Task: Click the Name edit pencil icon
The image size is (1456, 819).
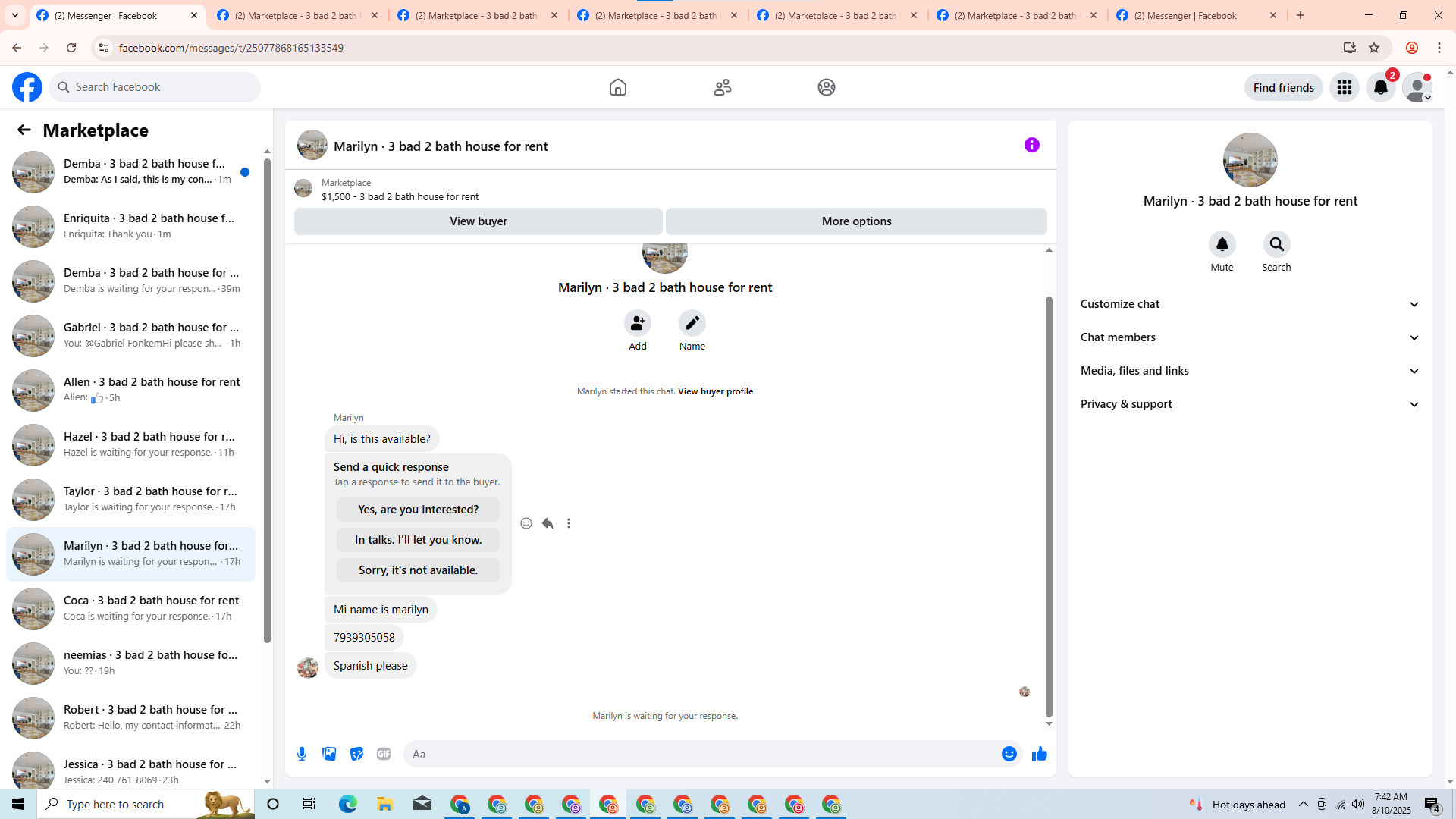Action: [x=692, y=323]
